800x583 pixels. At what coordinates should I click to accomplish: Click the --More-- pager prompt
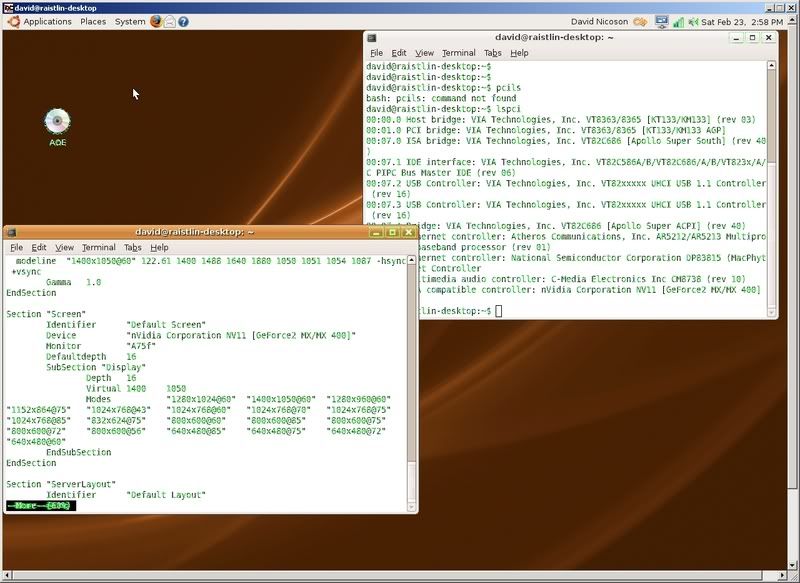(41, 505)
